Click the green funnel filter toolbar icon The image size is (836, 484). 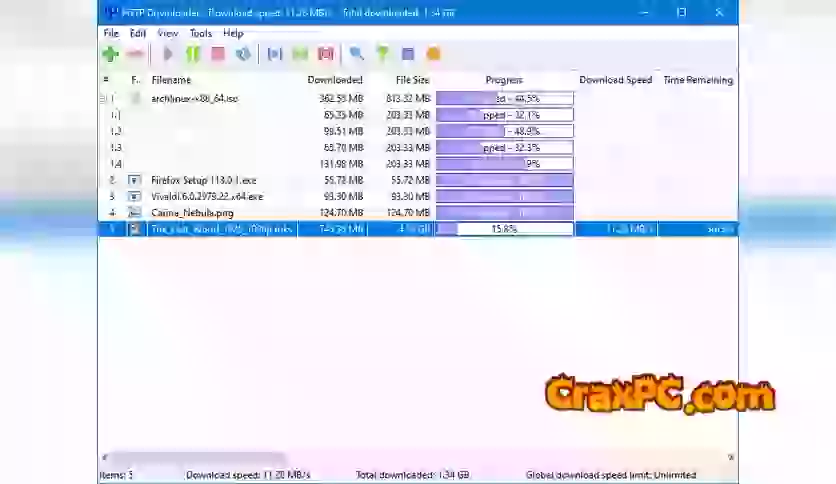[x=382, y=54]
